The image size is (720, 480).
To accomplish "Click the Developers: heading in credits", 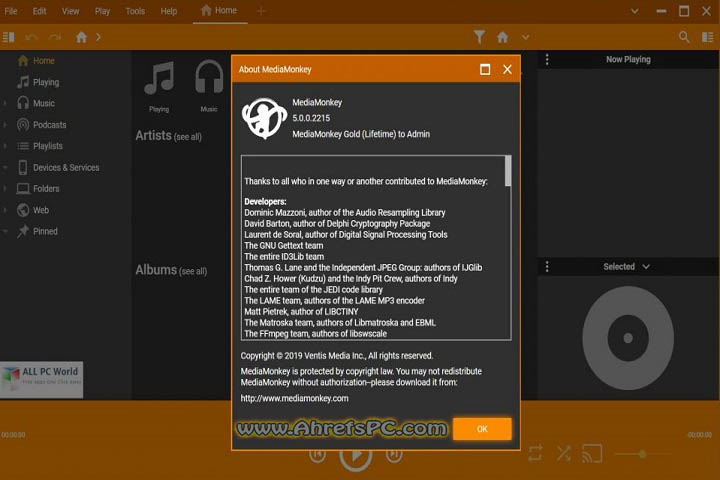I will (x=265, y=202).
